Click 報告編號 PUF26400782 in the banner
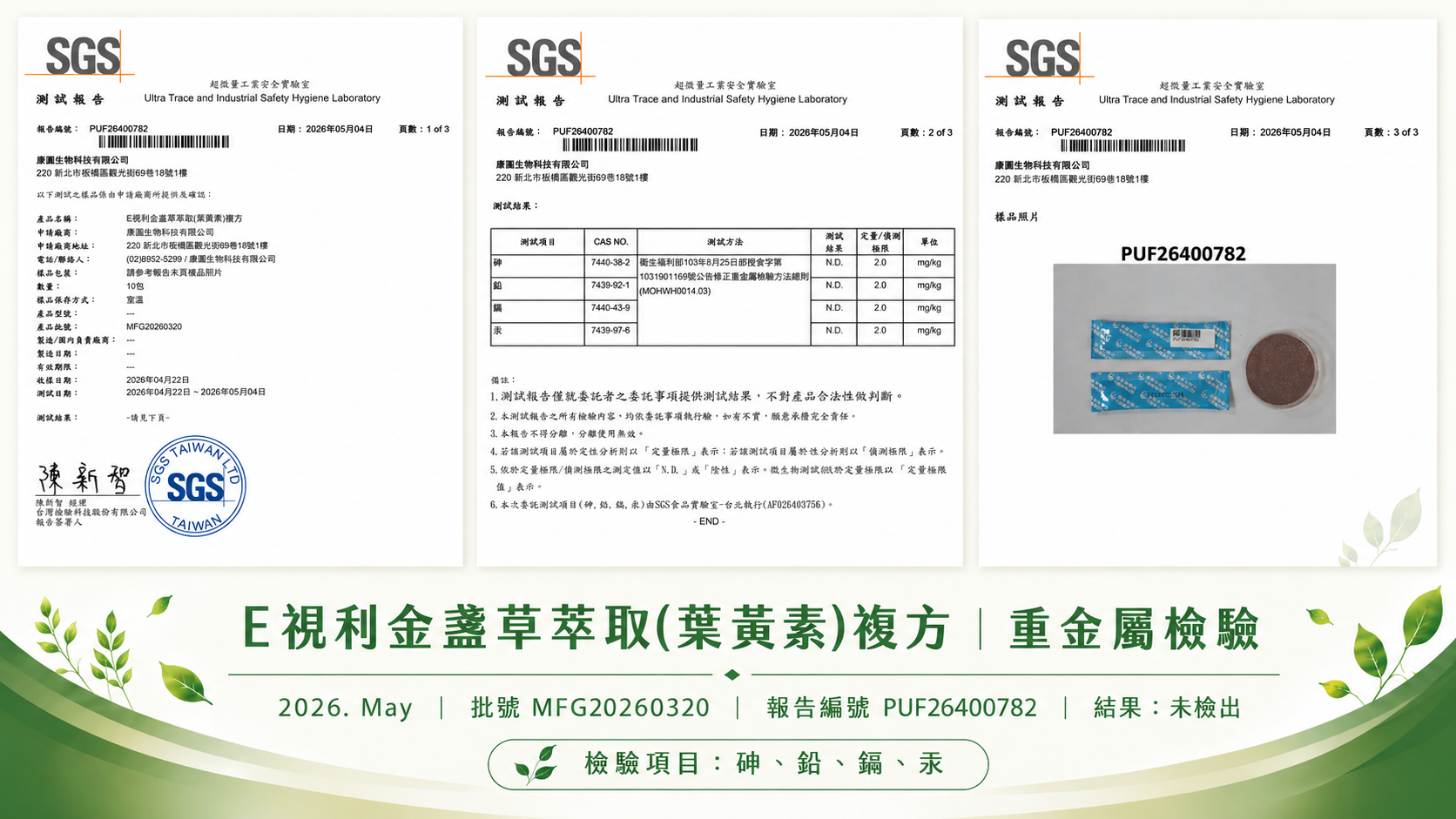This screenshot has width=1456, height=819. pyautogui.click(x=902, y=708)
